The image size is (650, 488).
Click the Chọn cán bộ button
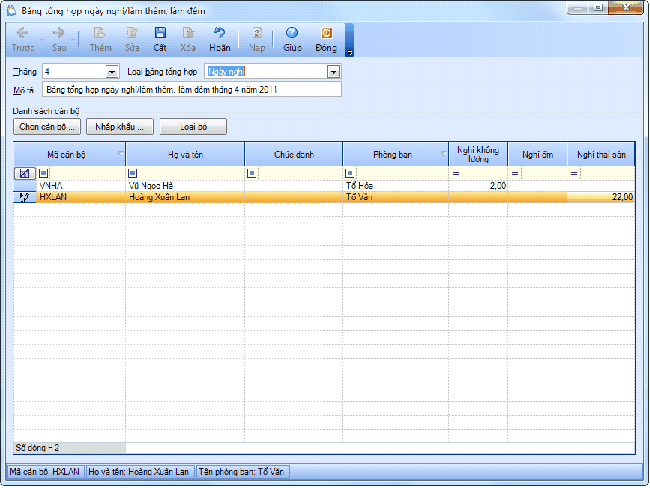coord(47,127)
